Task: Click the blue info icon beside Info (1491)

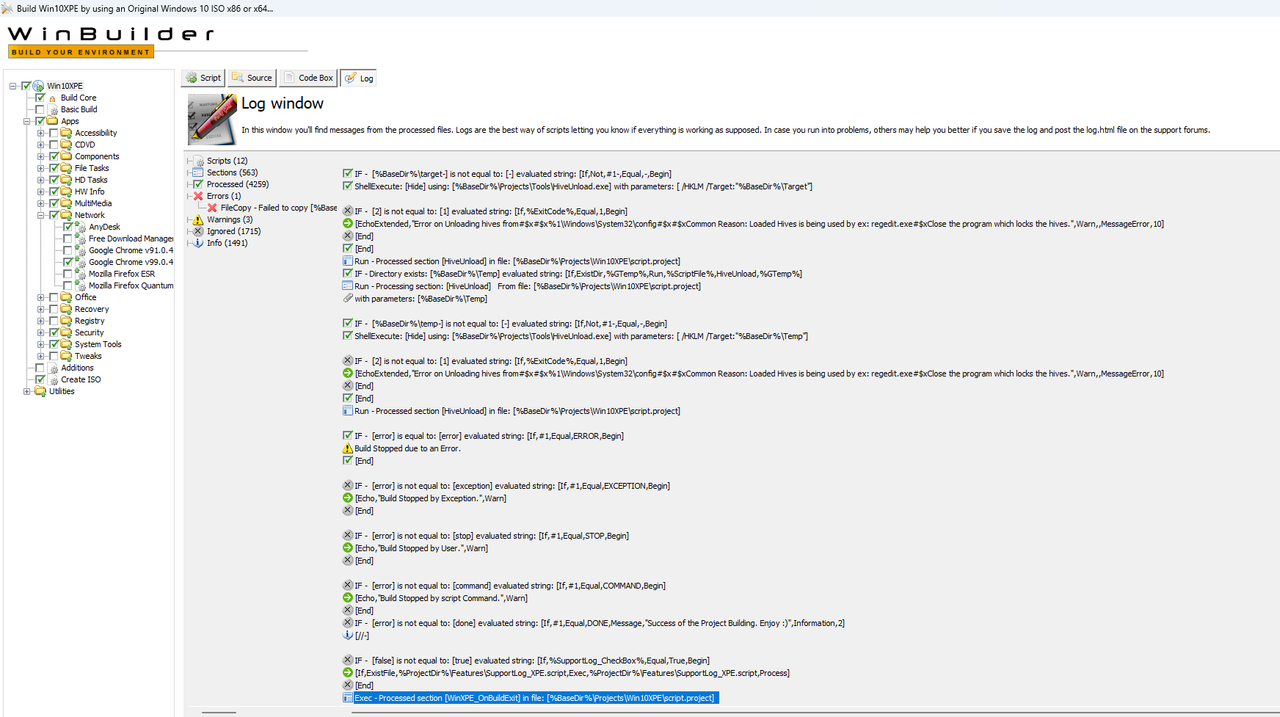Action: tap(198, 243)
